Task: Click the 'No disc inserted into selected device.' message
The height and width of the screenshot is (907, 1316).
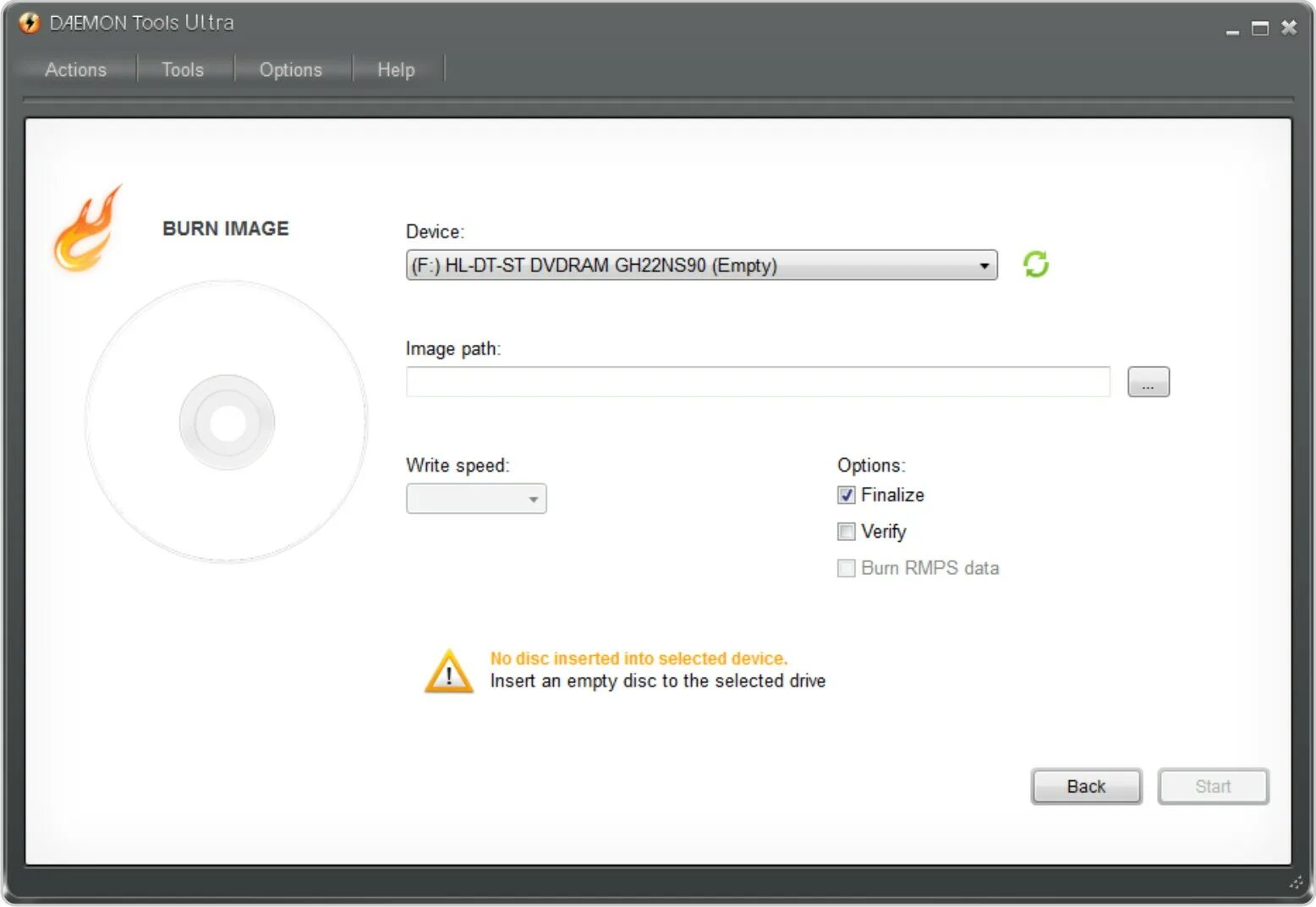Action: (639, 658)
